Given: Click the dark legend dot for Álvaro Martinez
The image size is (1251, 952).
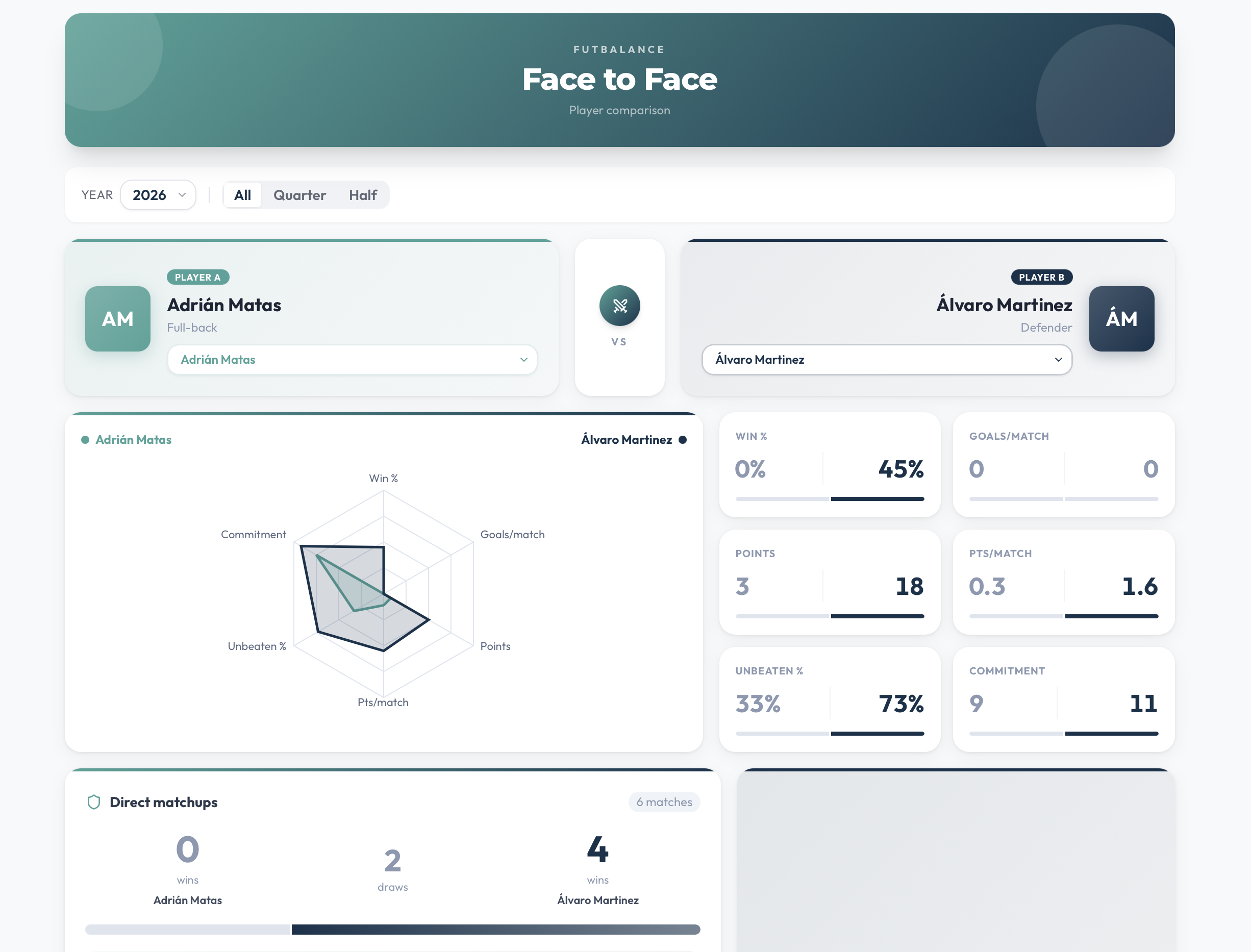Looking at the screenshot, I should click(x=683, y=440).
